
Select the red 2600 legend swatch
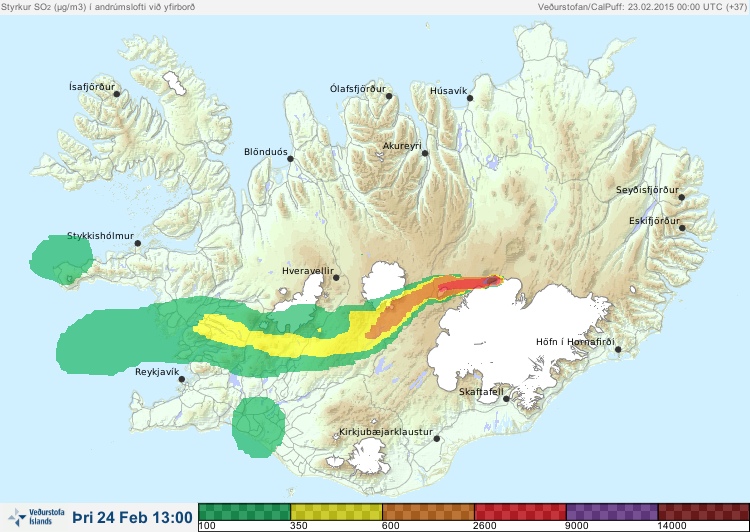520,512
